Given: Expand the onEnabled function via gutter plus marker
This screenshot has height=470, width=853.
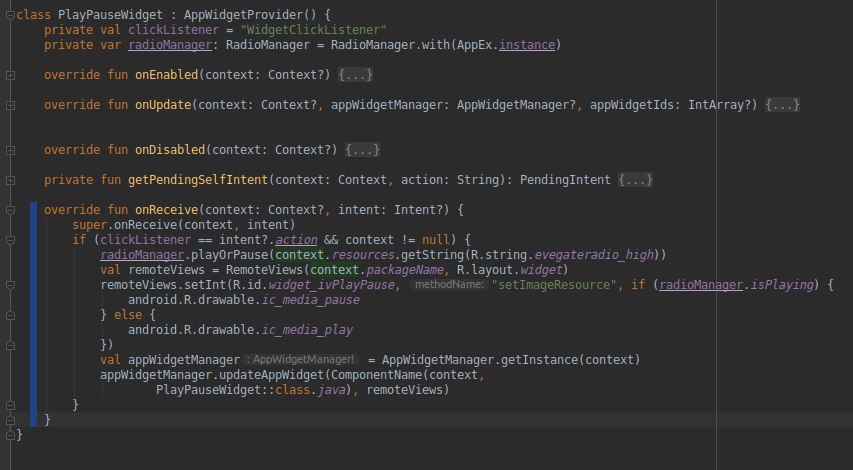Looking at the screenshot, I should click(x=10, y=75).
